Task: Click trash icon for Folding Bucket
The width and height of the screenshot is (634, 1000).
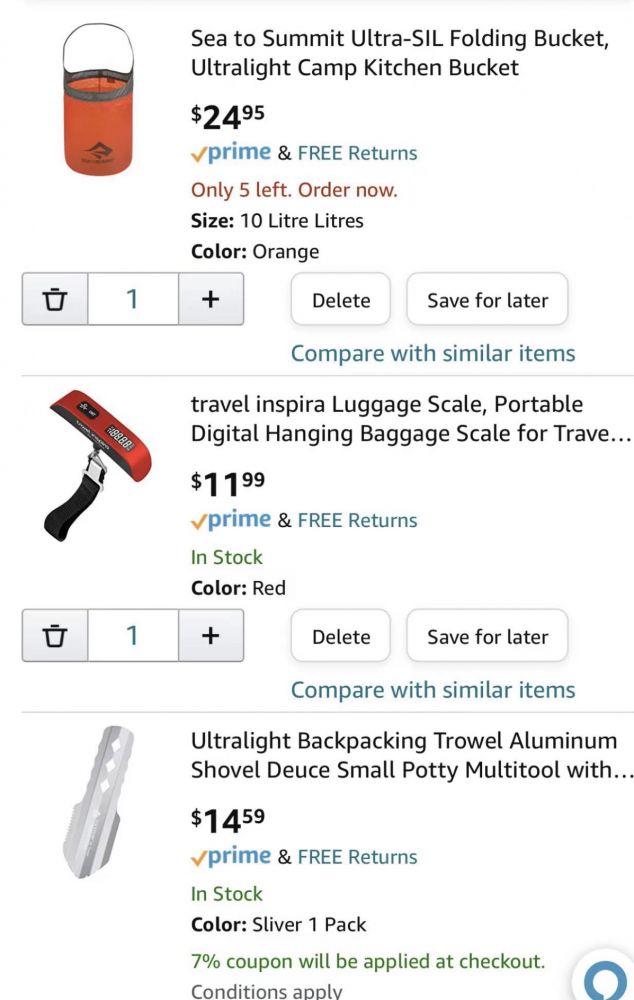Action: (55, 299)
